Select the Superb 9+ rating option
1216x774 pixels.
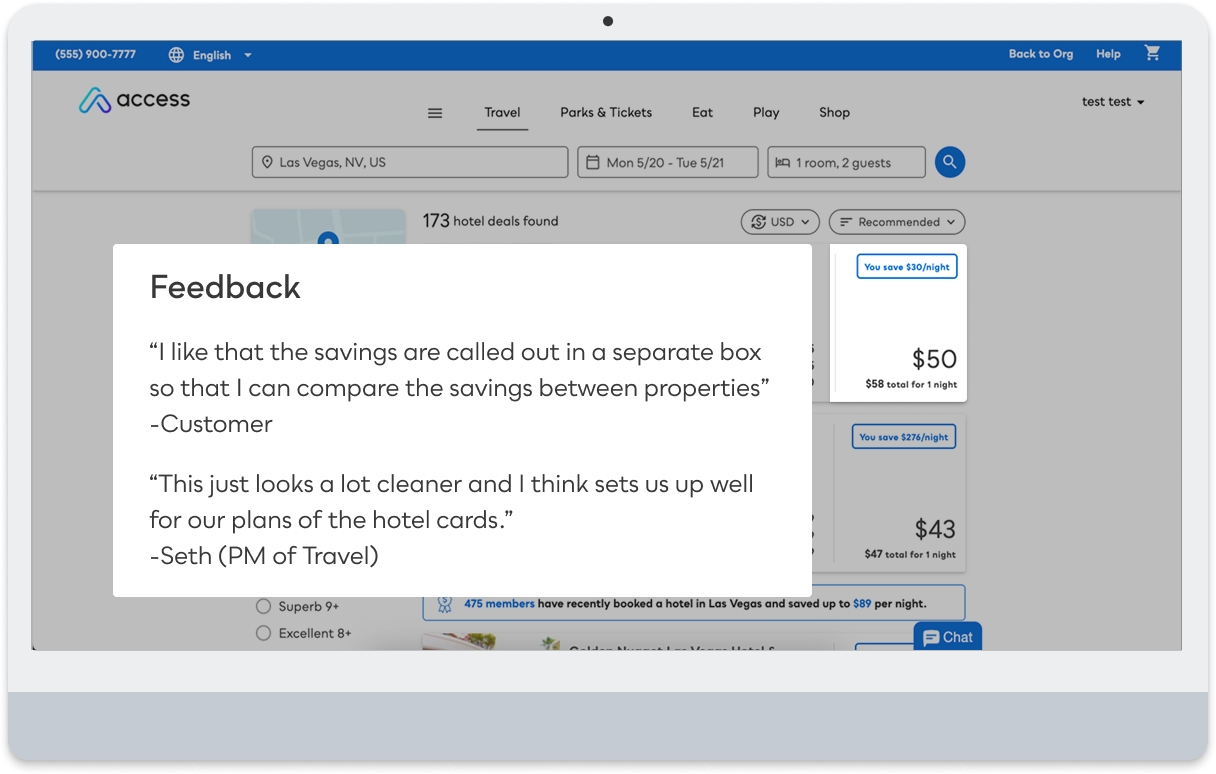pyautogui.click(x=298, y=606)
